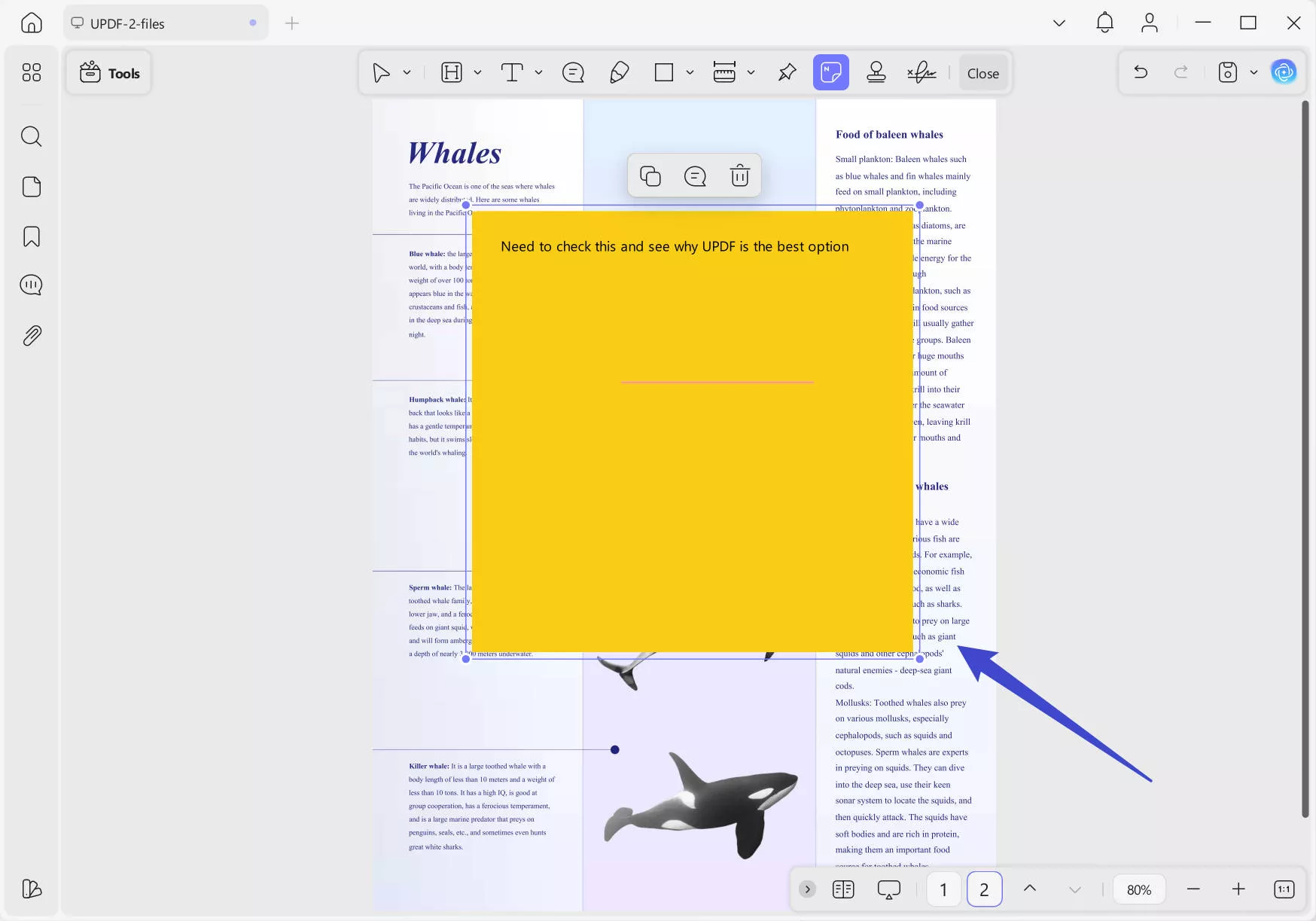
Task: Select the Text comment tool
Action: (513, 72)
